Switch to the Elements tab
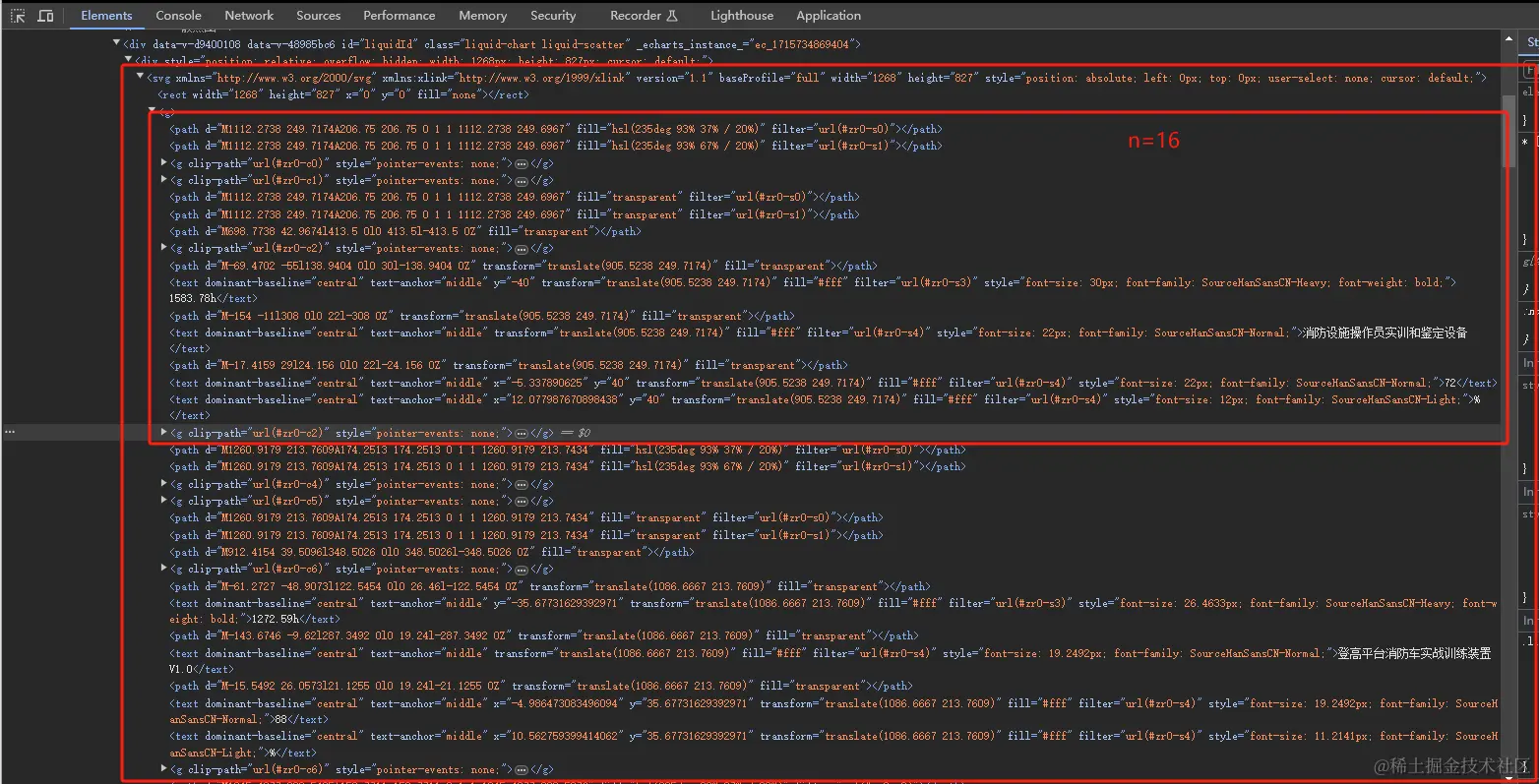Screen dimensions: 1539x784 (106, 16)
